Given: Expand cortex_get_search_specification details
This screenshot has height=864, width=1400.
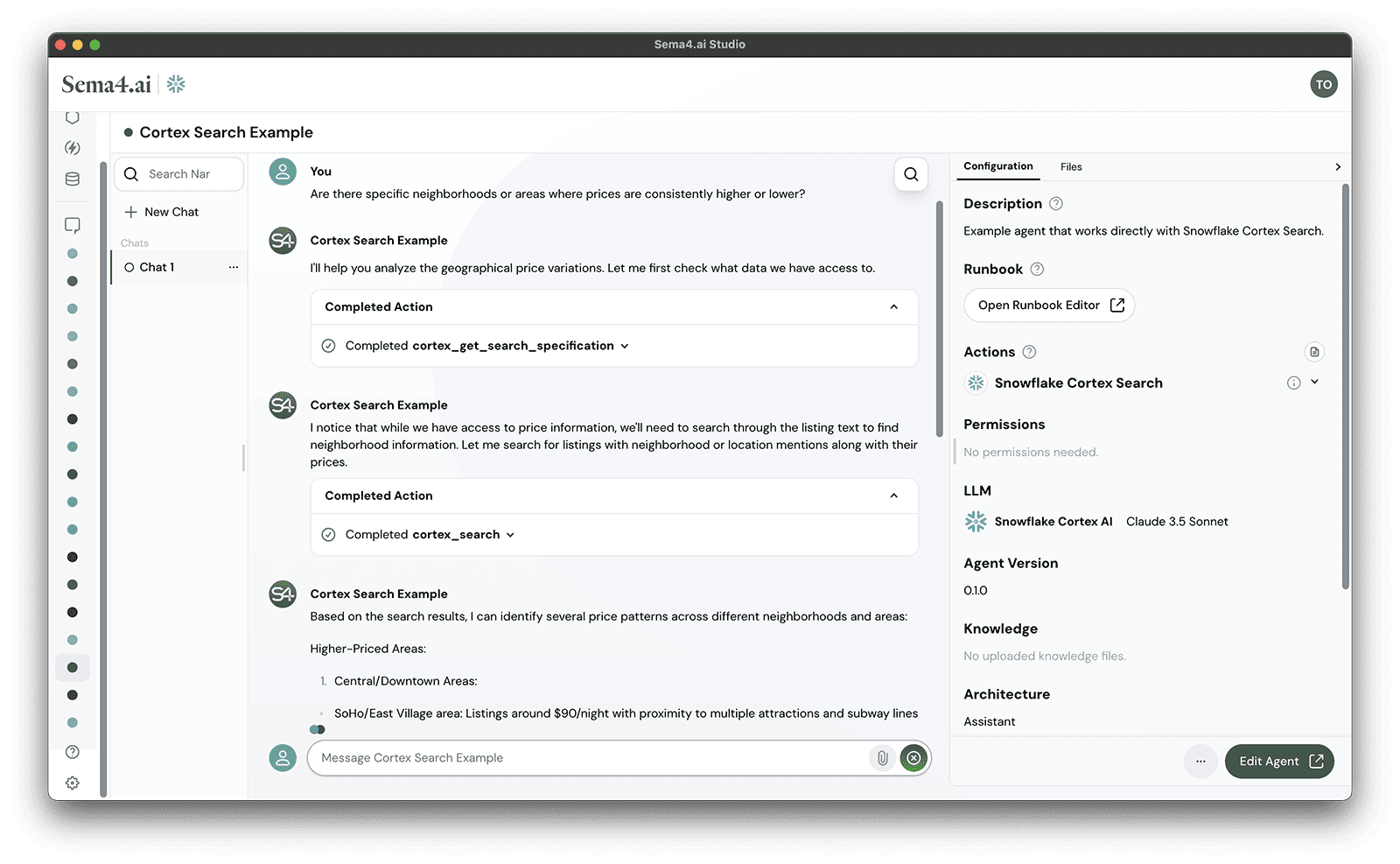Looking at the screenshot, I should click(x=624, y=346).
